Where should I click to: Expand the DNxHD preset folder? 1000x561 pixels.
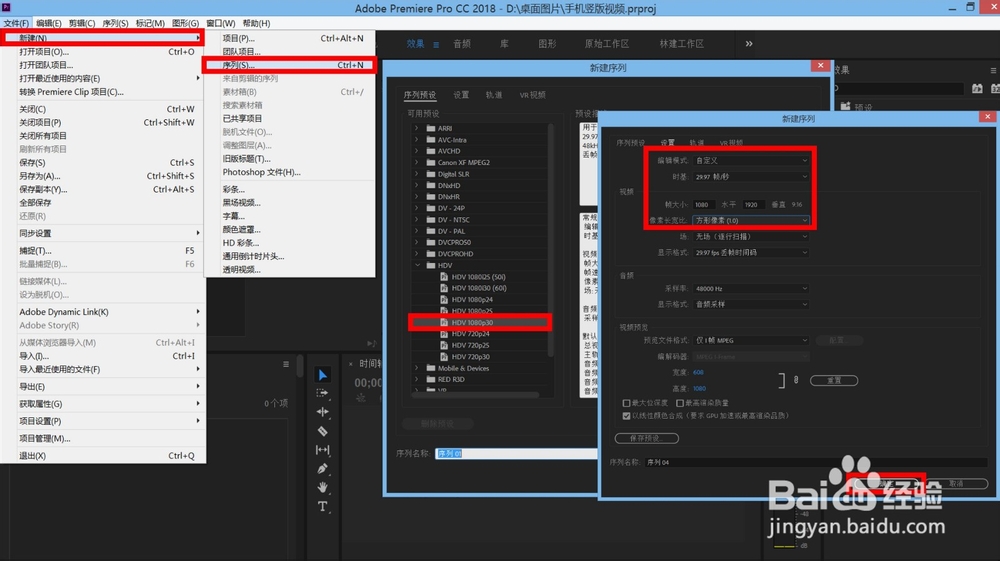(x=416, y=186)
